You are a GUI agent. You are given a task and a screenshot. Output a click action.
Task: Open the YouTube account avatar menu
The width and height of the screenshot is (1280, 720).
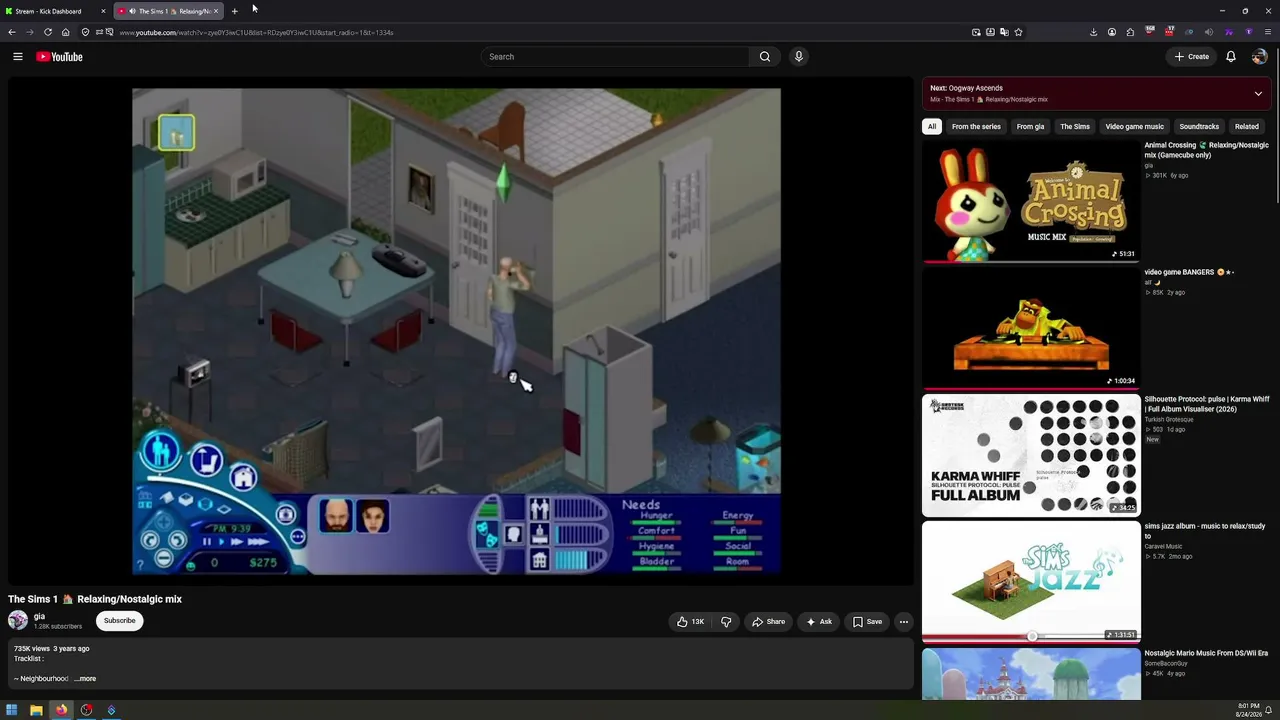pos(1259,57)
